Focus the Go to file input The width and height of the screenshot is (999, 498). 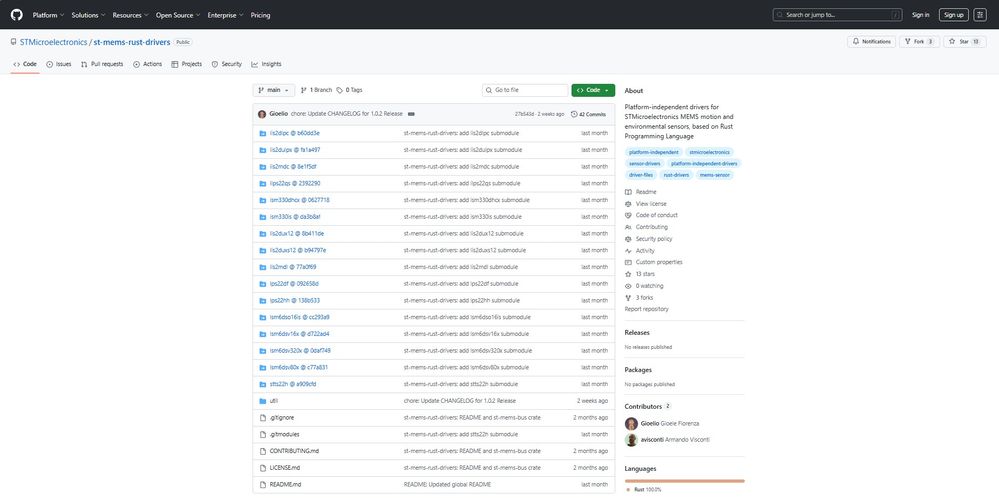[525, 90]
